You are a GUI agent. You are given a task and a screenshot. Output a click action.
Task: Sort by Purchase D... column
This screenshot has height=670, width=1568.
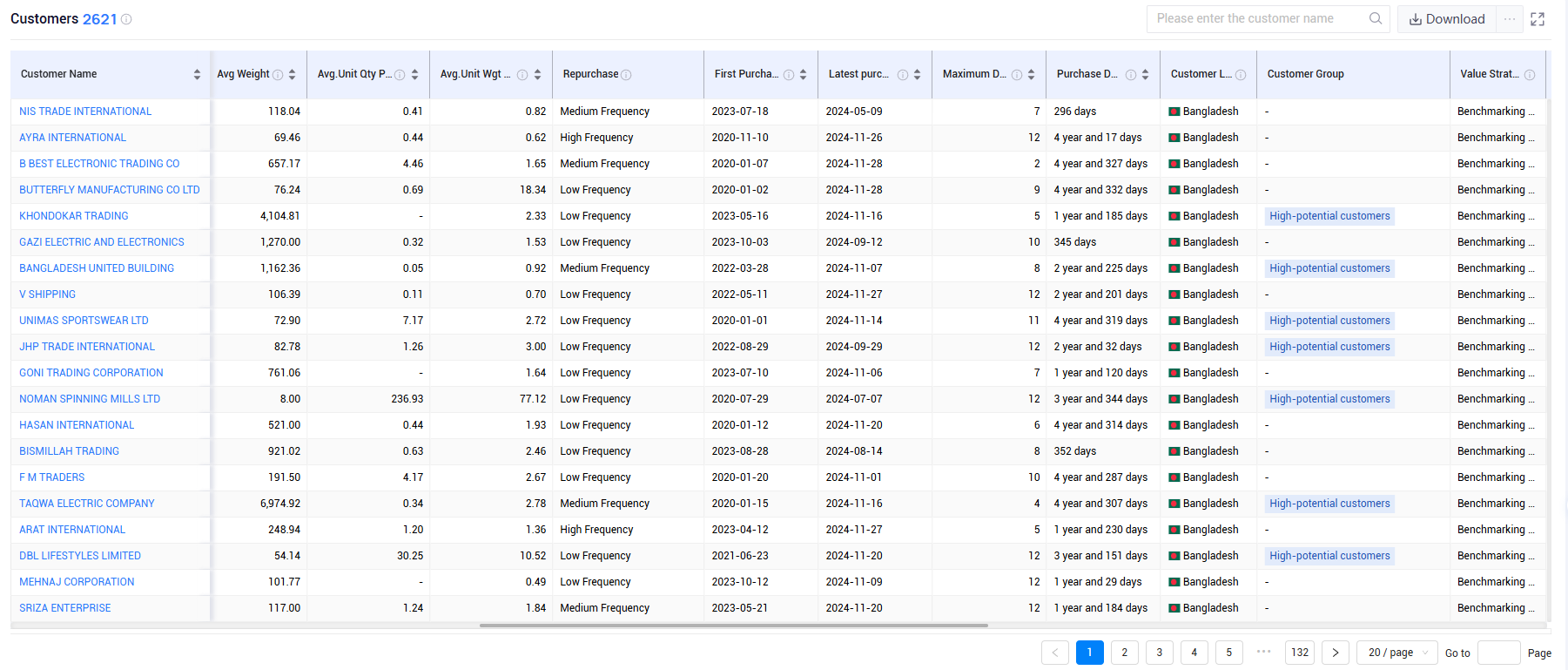(1145, 74)
